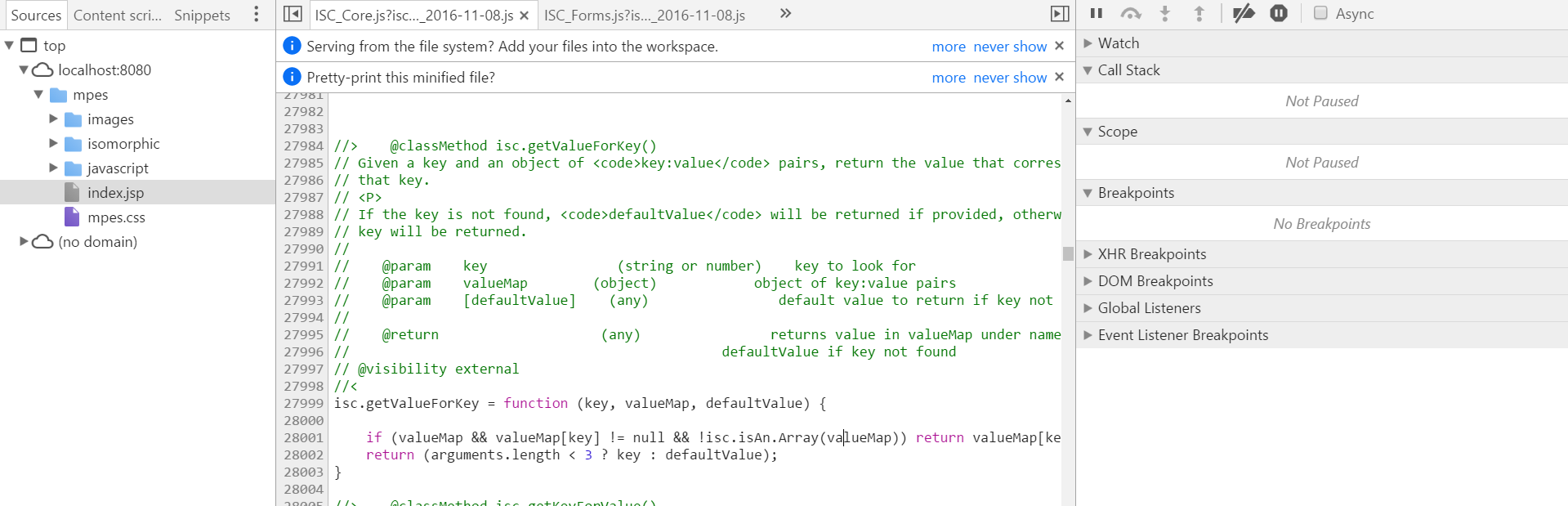Click the step over function call icon
This screenshot has height=506, width=1568.
[x=1131, y=14]
